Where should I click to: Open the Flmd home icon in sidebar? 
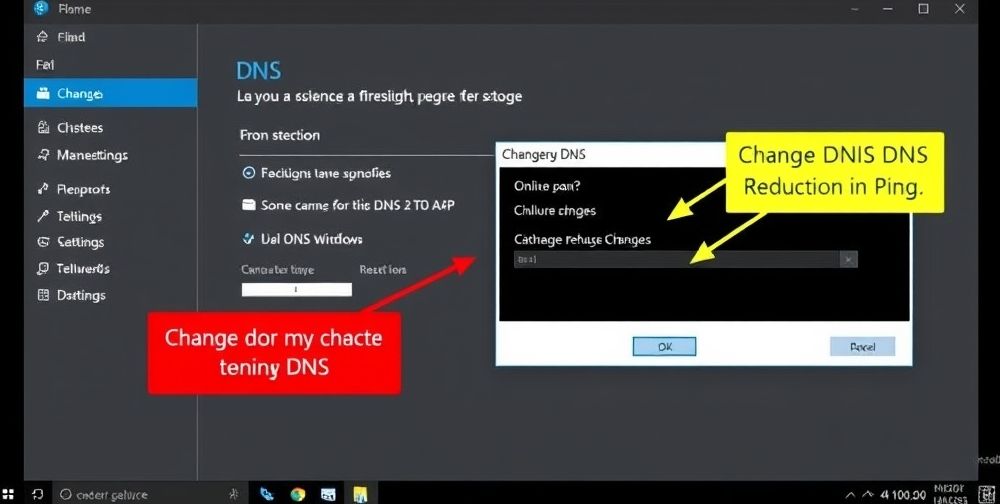42,37
